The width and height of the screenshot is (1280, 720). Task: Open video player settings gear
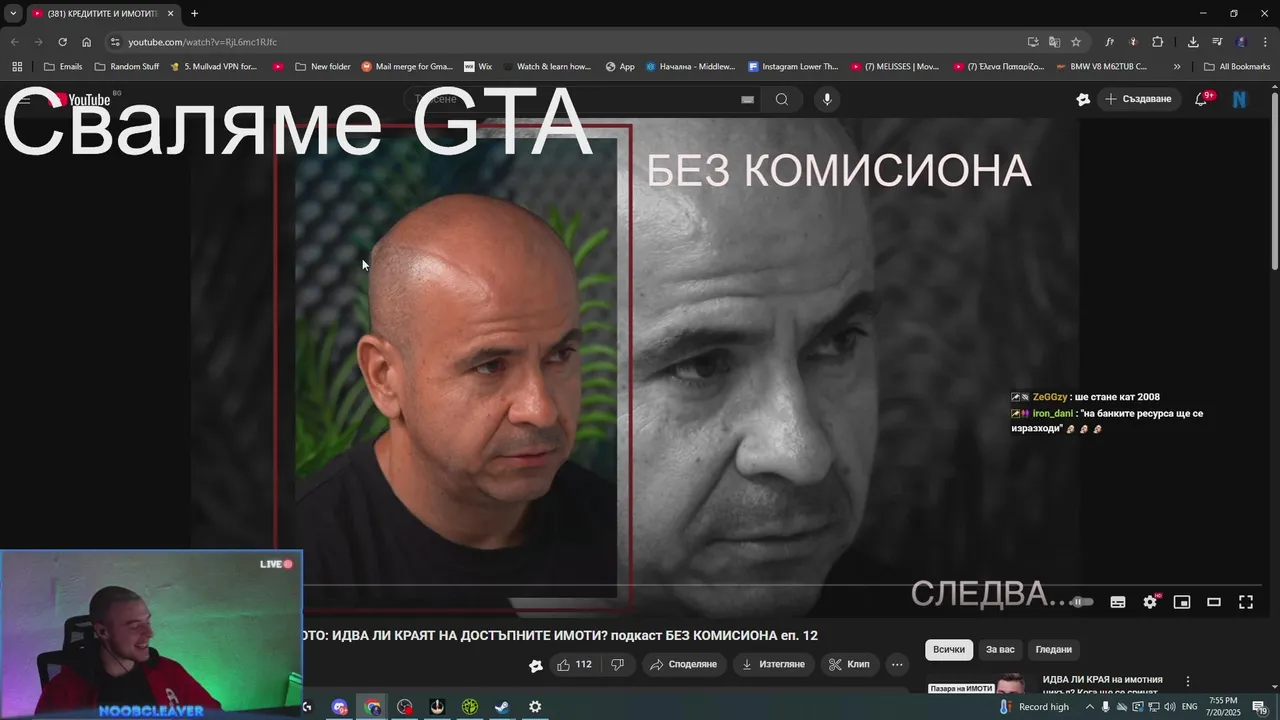(1150, 602)
